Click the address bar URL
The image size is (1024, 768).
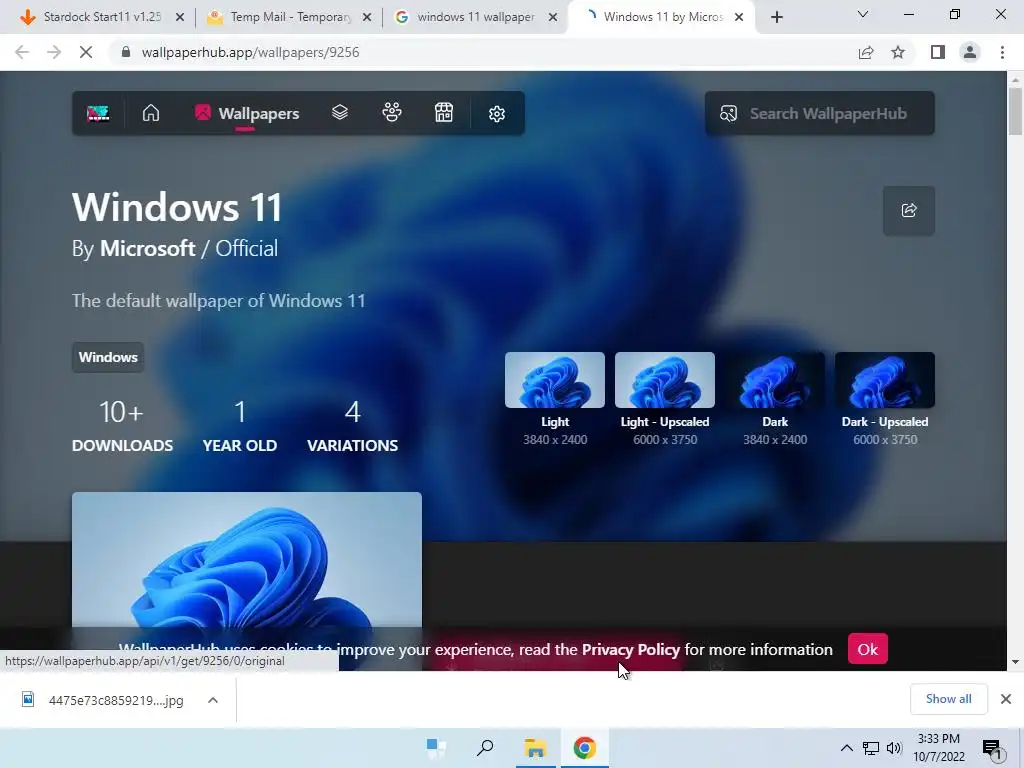point(250,52)
